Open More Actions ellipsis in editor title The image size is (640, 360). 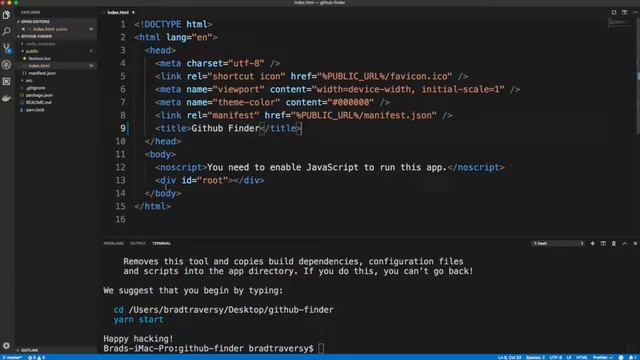635,12
